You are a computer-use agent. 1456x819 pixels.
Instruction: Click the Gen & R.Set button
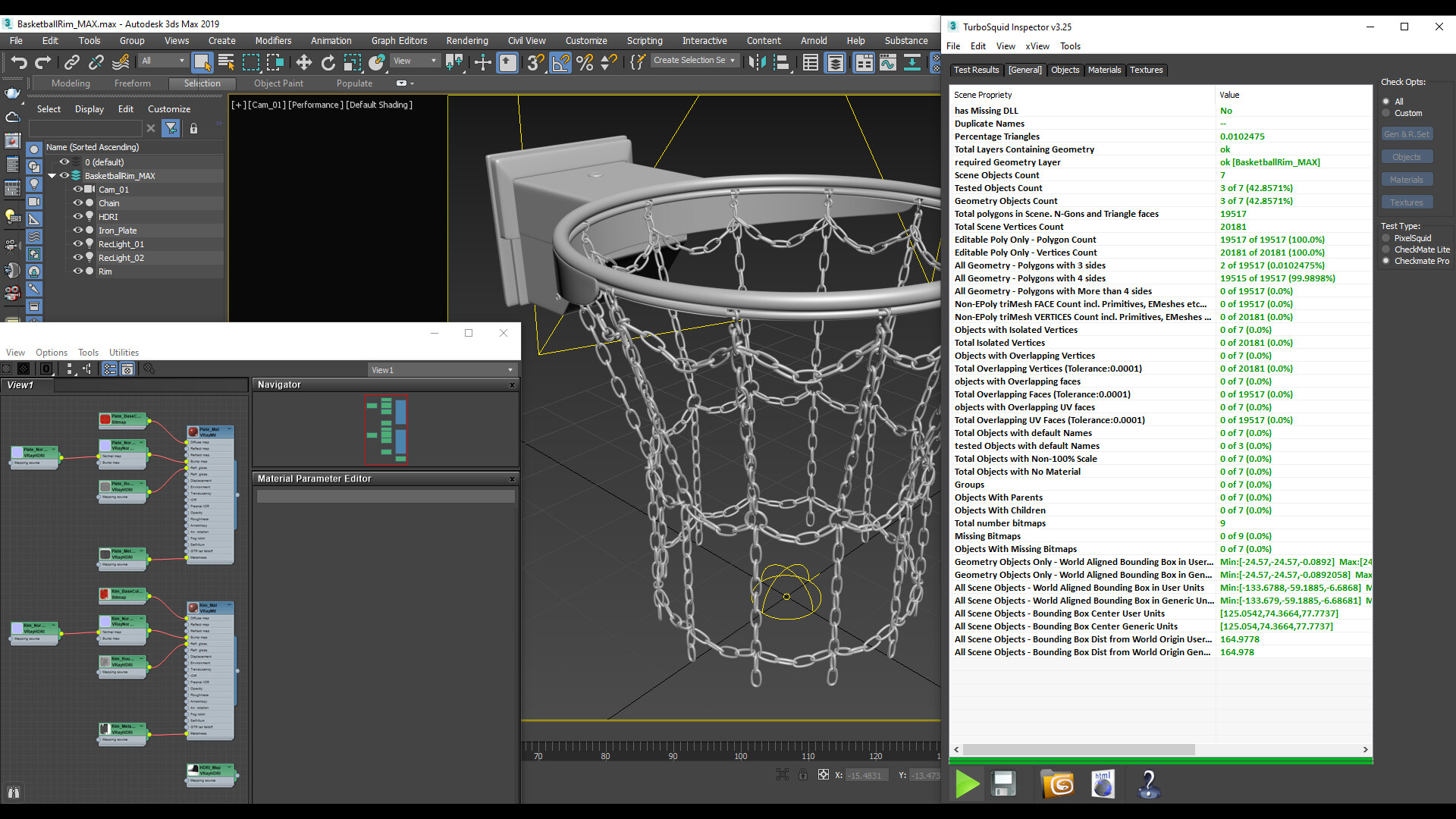click(x=1406, y=134)
